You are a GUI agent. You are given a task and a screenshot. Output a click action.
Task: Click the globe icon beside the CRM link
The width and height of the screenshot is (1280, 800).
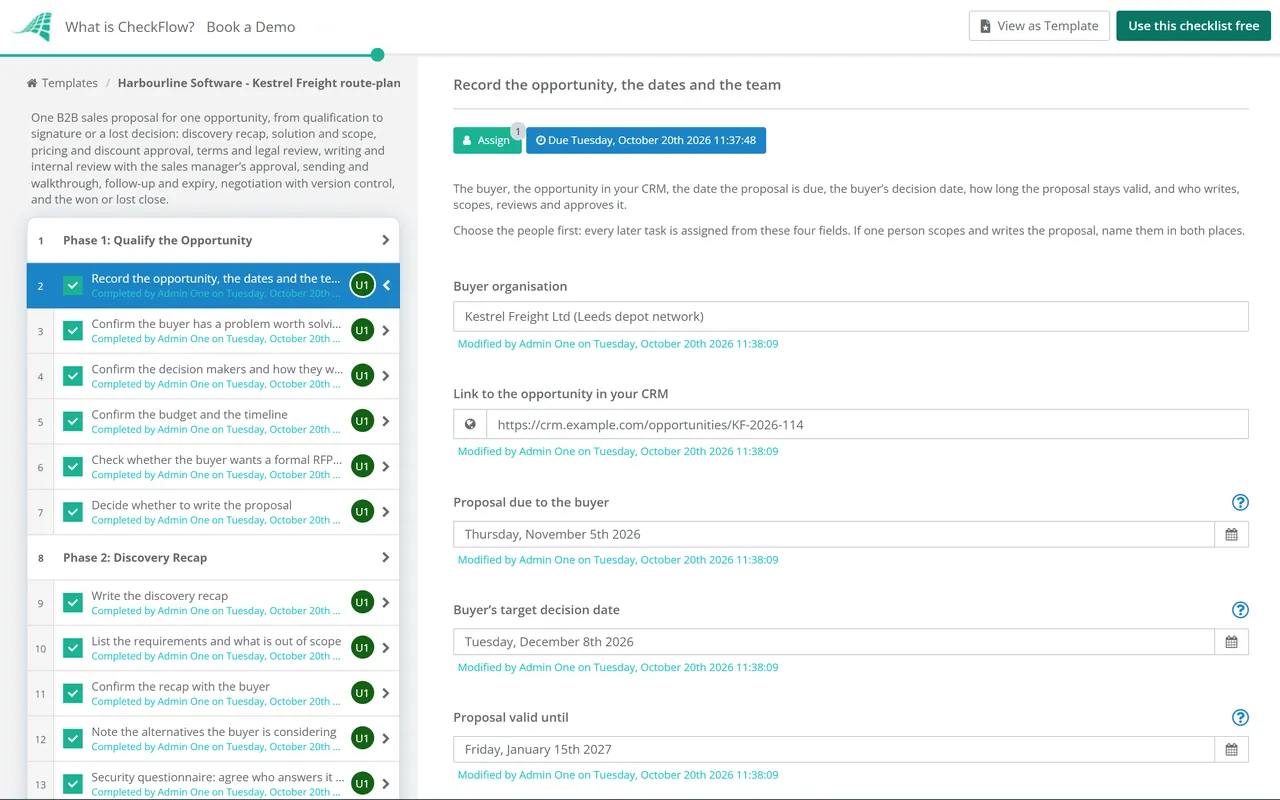click(470, 424)
